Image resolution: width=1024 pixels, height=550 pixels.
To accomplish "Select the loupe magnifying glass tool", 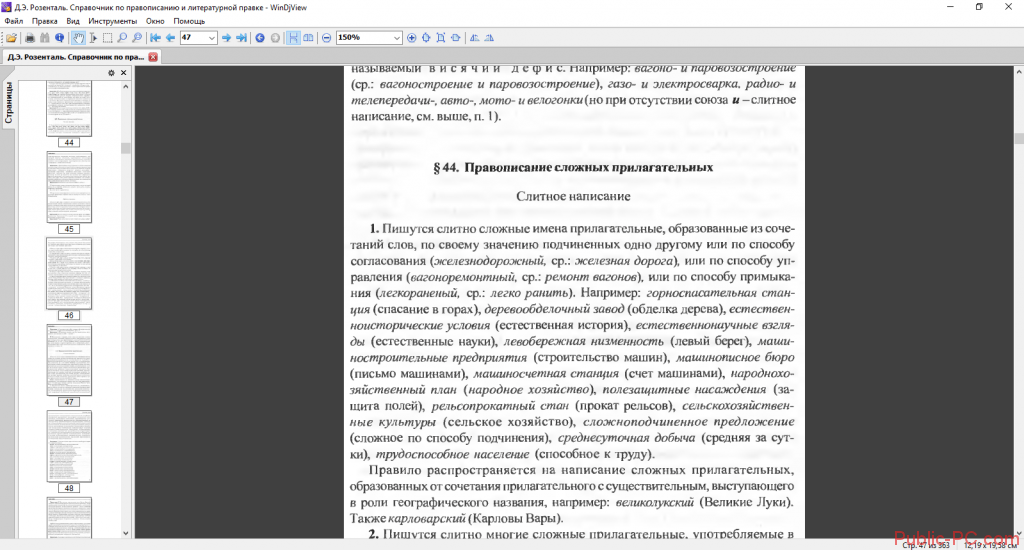I will [x=136, y=38].
